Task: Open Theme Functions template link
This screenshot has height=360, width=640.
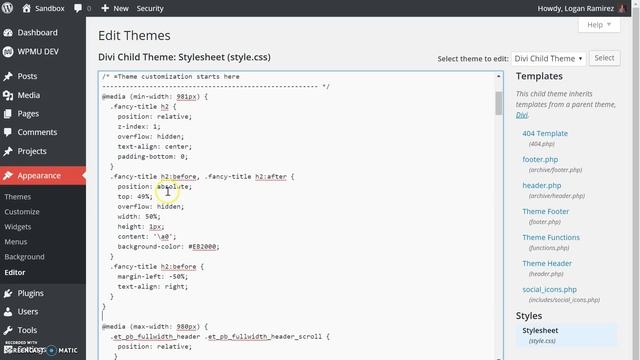Action: 551,238
